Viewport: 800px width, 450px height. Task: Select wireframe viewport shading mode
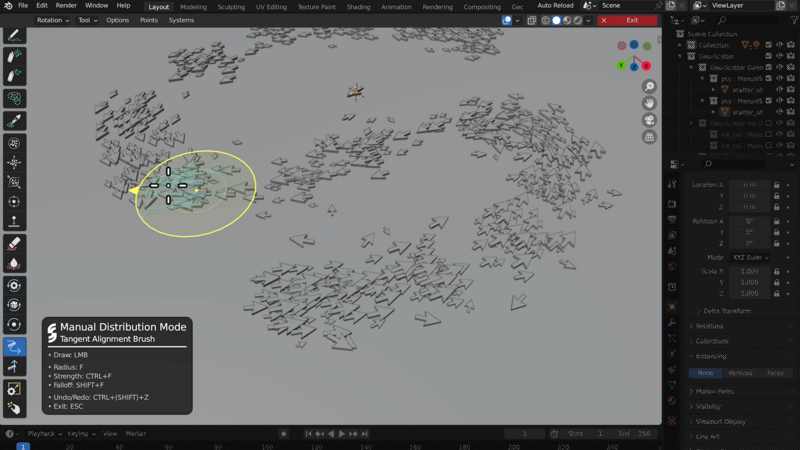click(x=545, y=20)
